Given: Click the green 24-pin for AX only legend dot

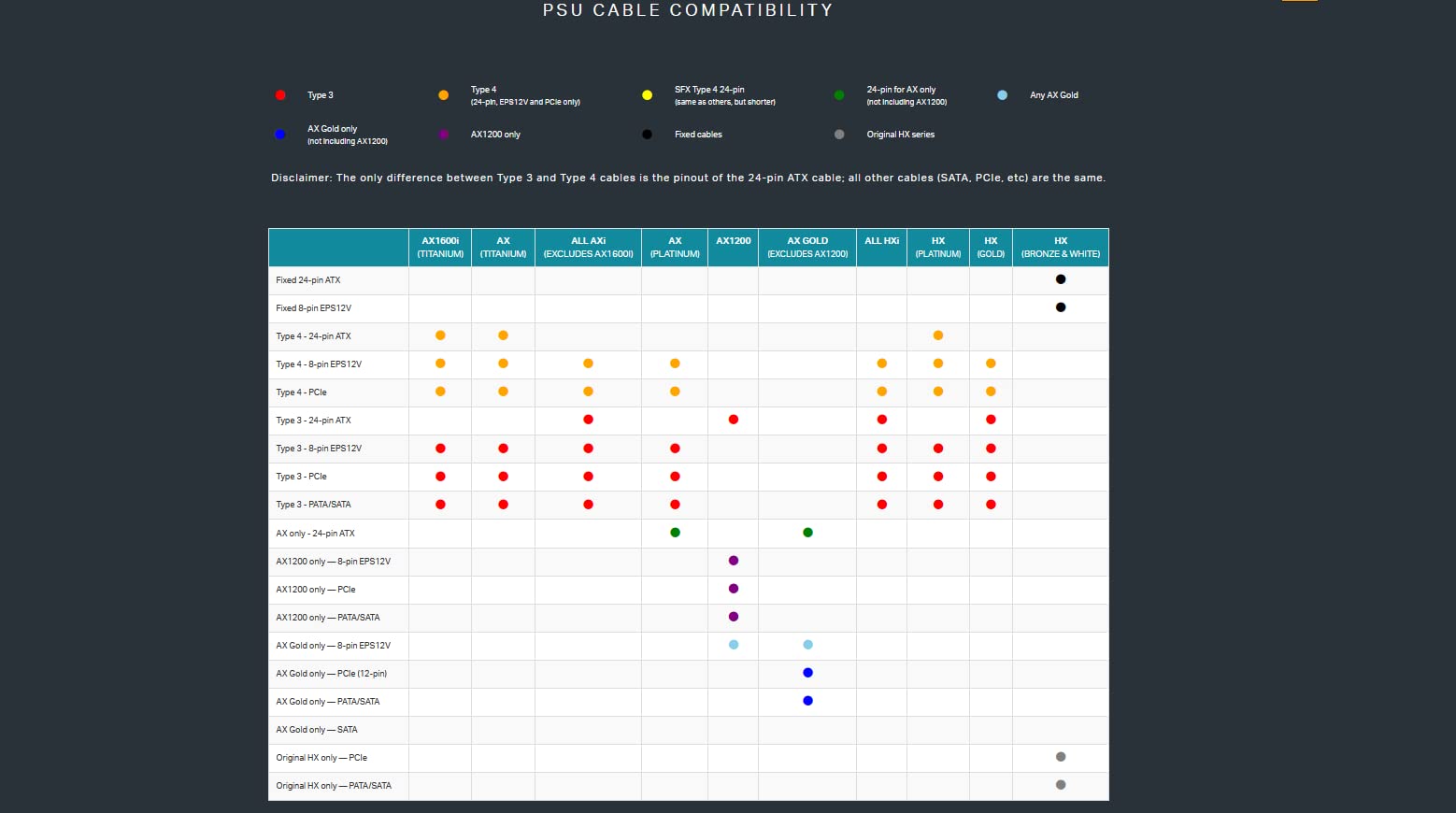Looking at the screenshot, I should pos(839,95).
